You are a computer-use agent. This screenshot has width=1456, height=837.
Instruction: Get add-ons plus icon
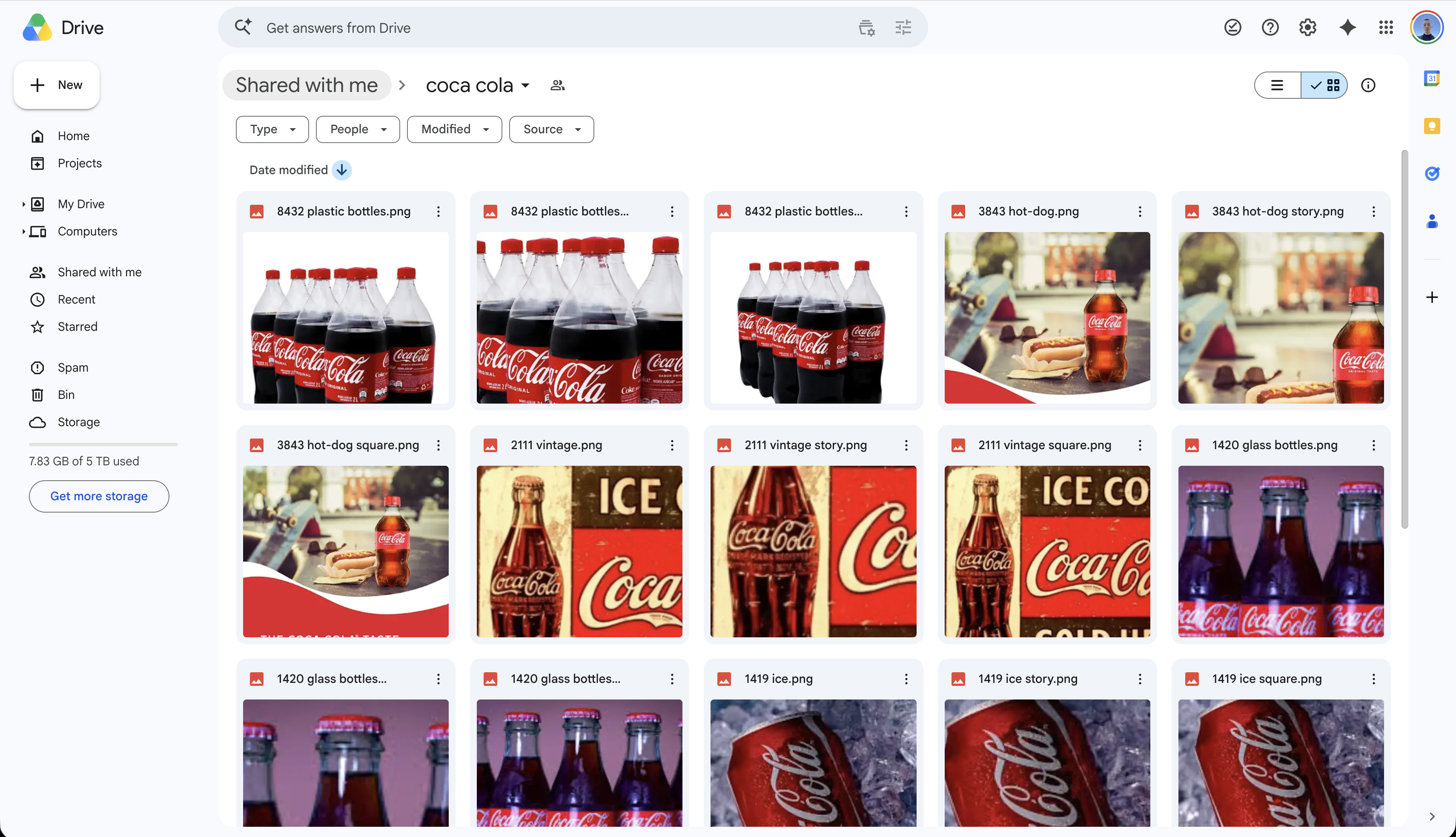tap(1431, 297)
